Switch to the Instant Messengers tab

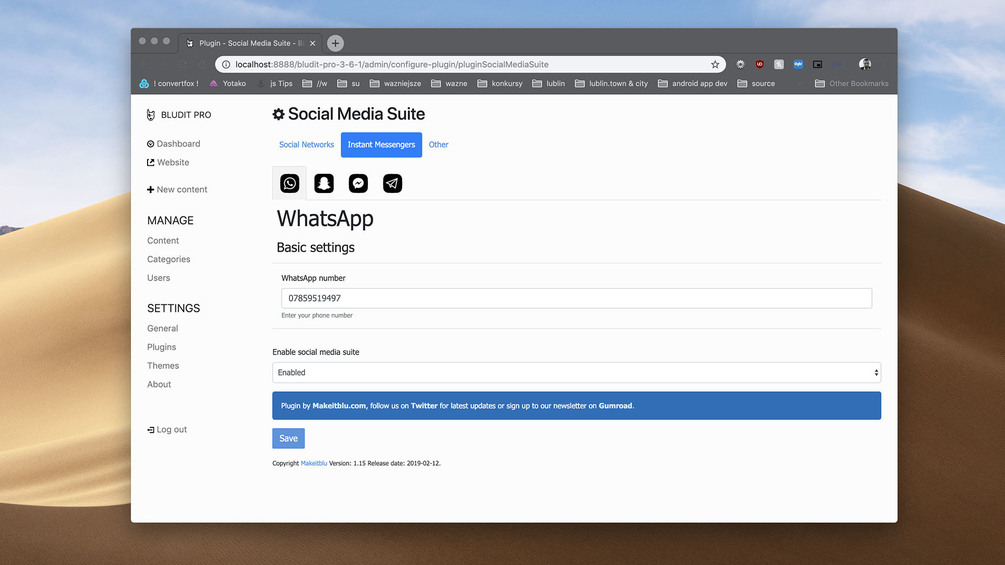[x=381, y=145]
